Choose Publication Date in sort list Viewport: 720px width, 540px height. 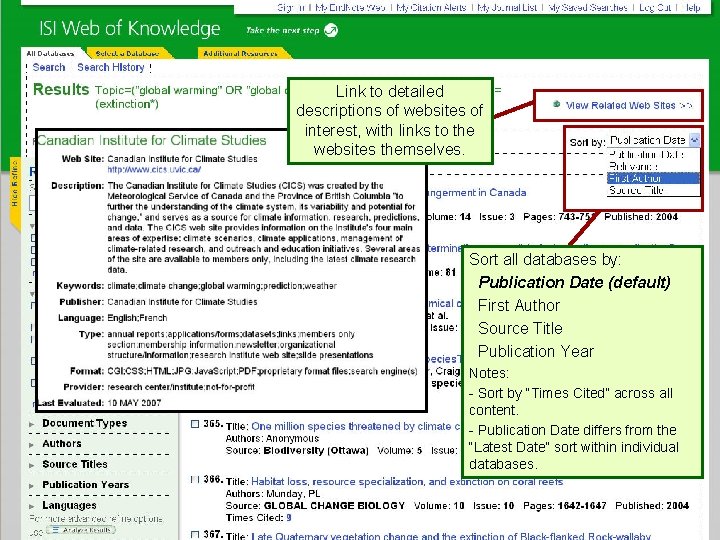pos(653,154)
